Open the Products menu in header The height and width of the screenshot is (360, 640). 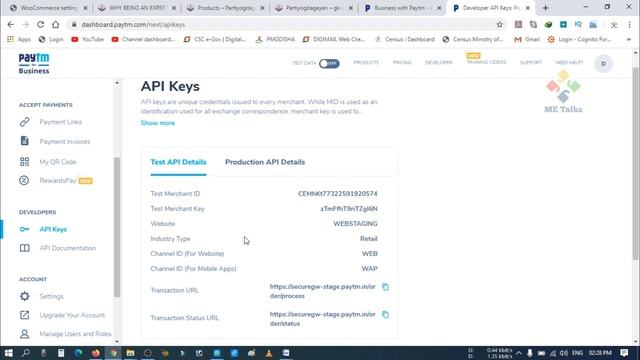(x=366, y=62)
